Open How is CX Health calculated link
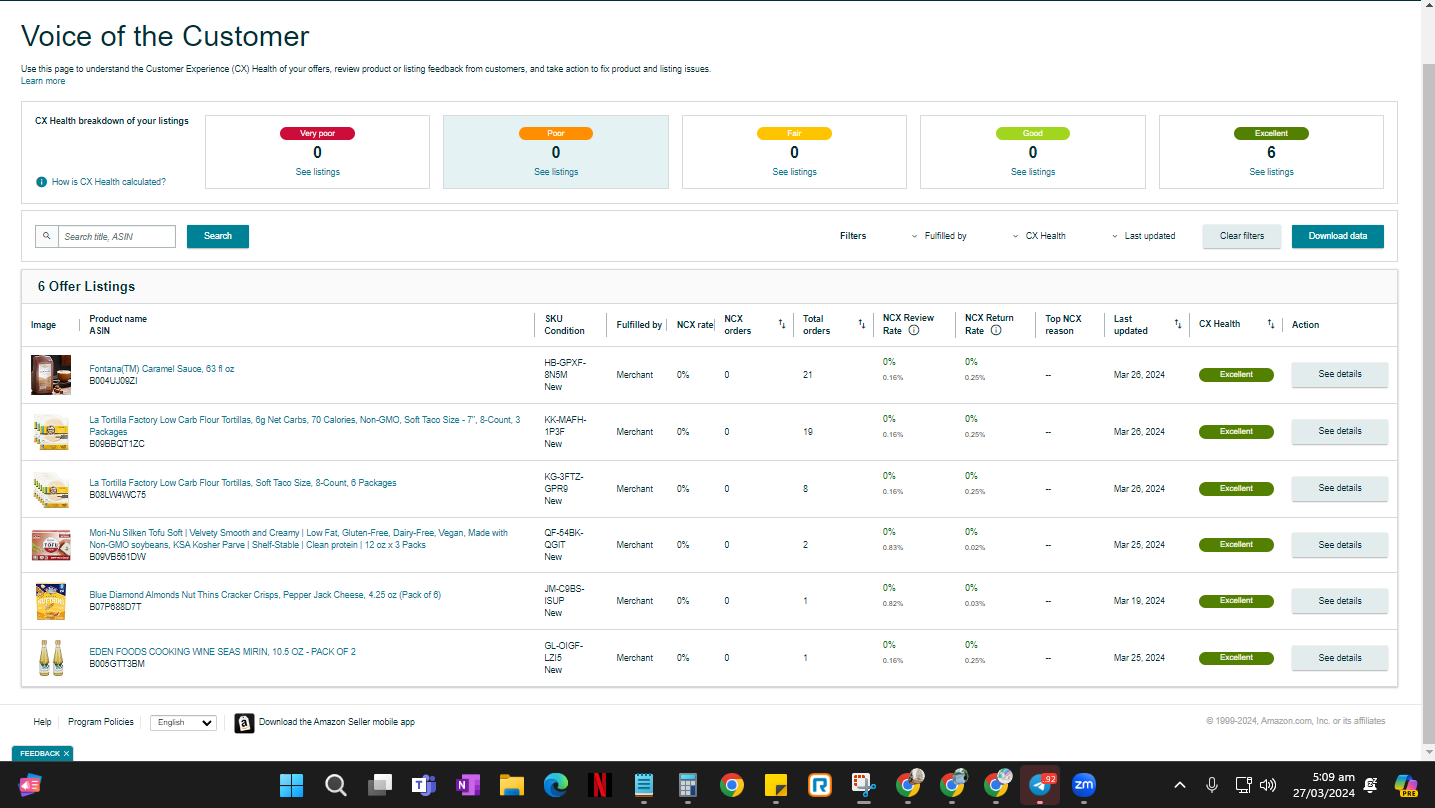Image resolution: width=1435 pixels, height=808 pixels. pos(109,182)
